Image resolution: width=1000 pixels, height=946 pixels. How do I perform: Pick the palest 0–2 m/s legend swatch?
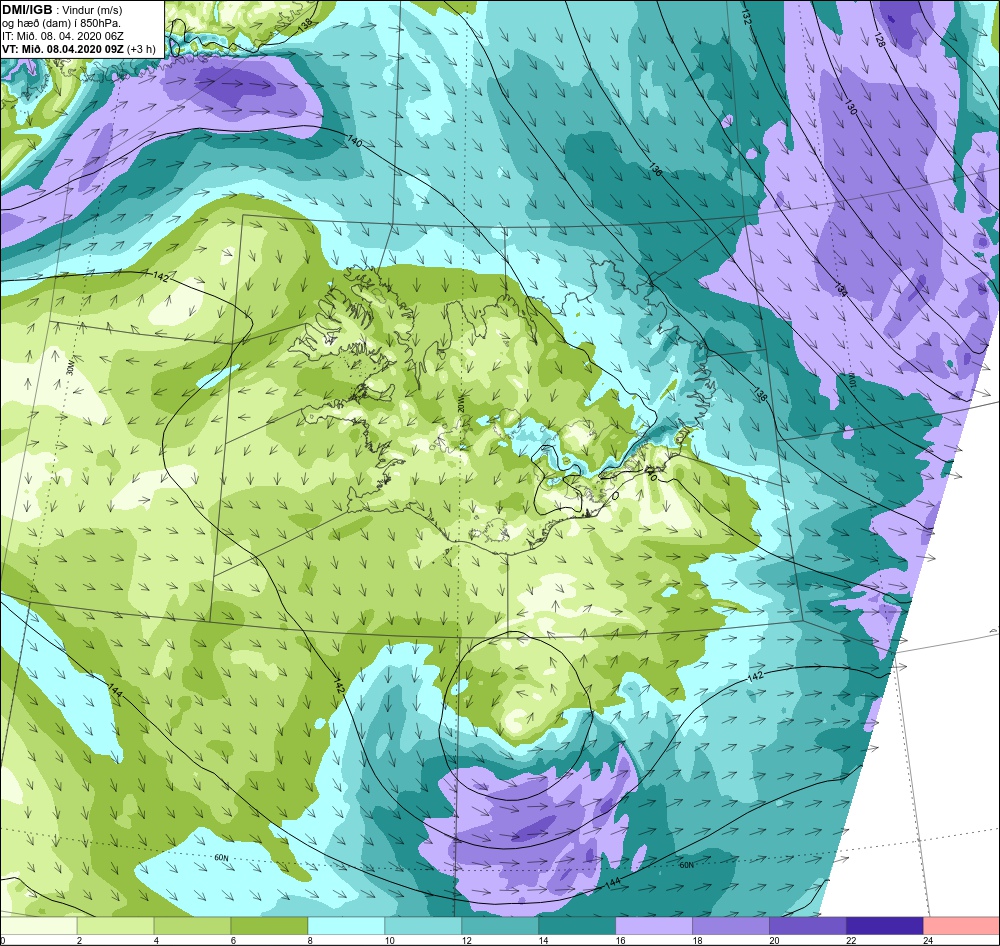[x=39, y=925]
